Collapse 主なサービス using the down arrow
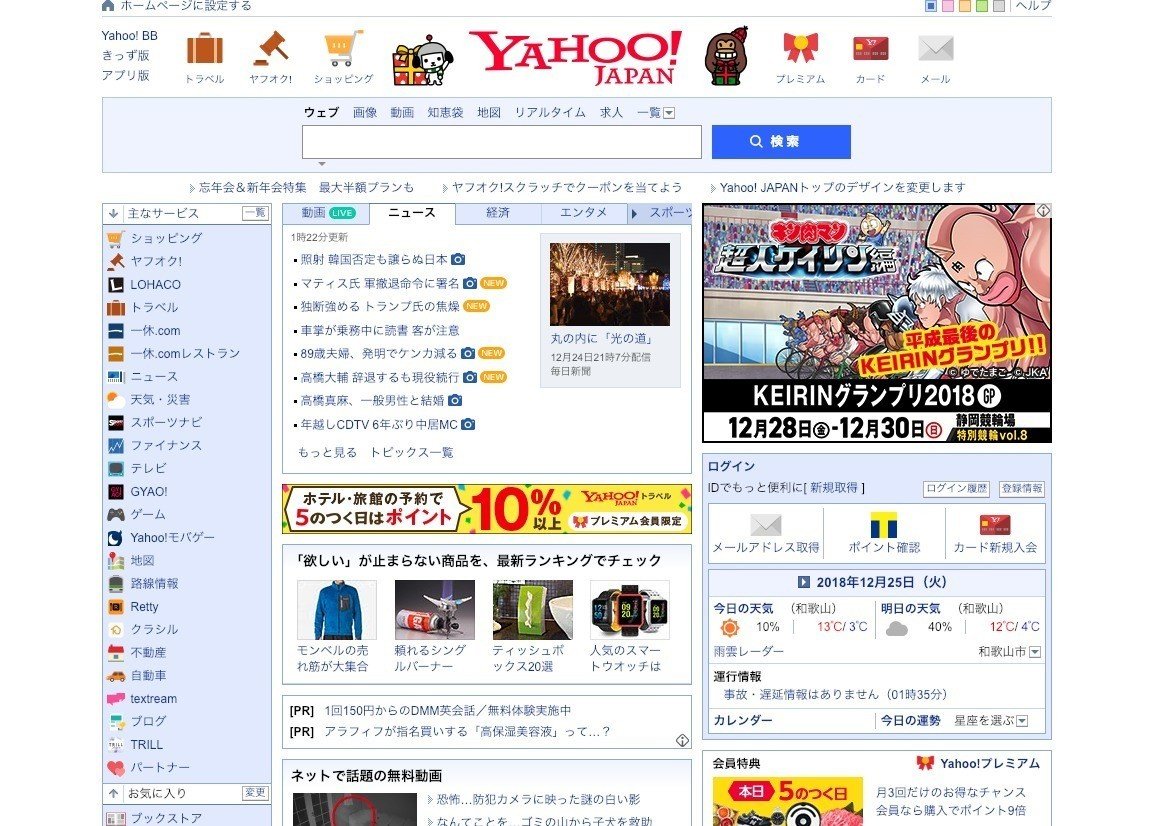The width and height of the screenshot is (1160, 826). point(113,214)
